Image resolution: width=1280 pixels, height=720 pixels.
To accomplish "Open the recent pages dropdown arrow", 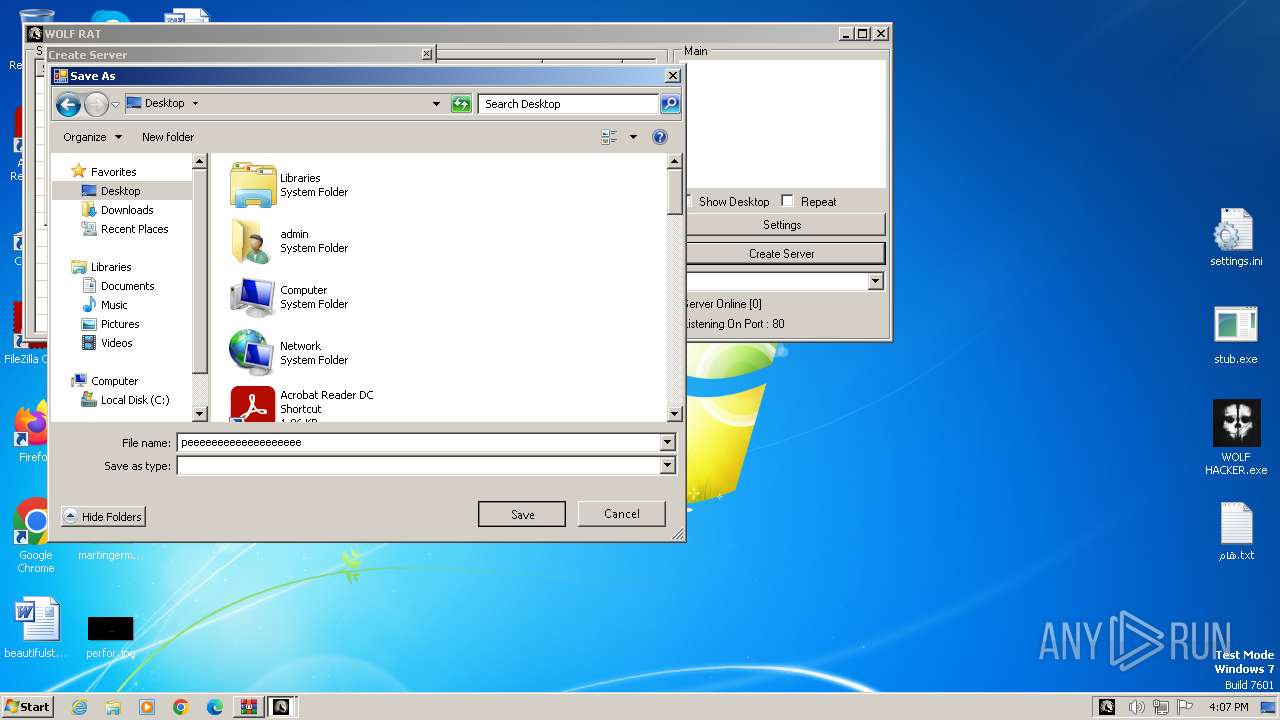I will tap(116, 104).
